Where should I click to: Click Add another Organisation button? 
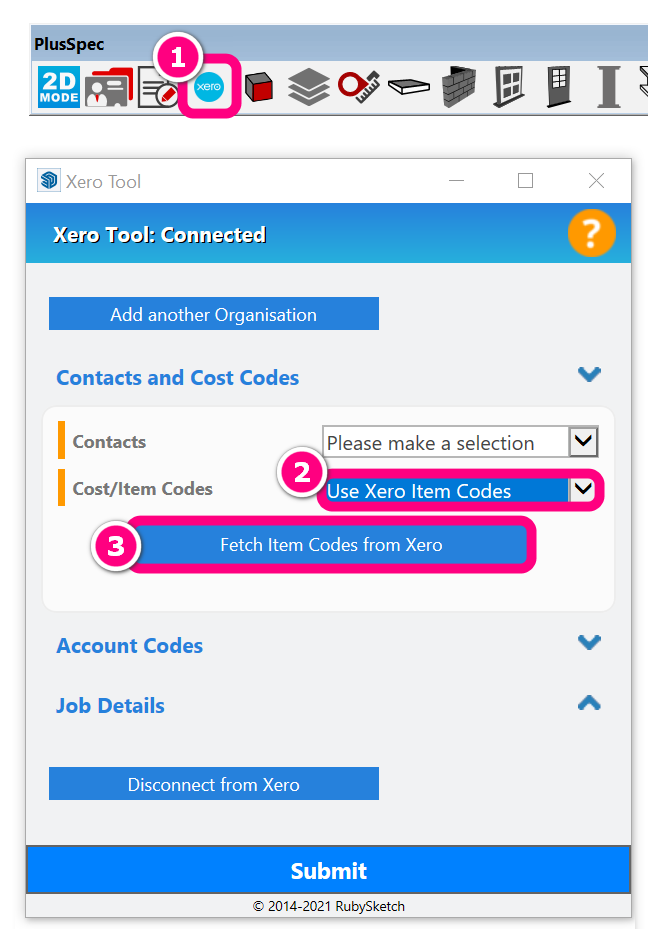click(213, 314)
